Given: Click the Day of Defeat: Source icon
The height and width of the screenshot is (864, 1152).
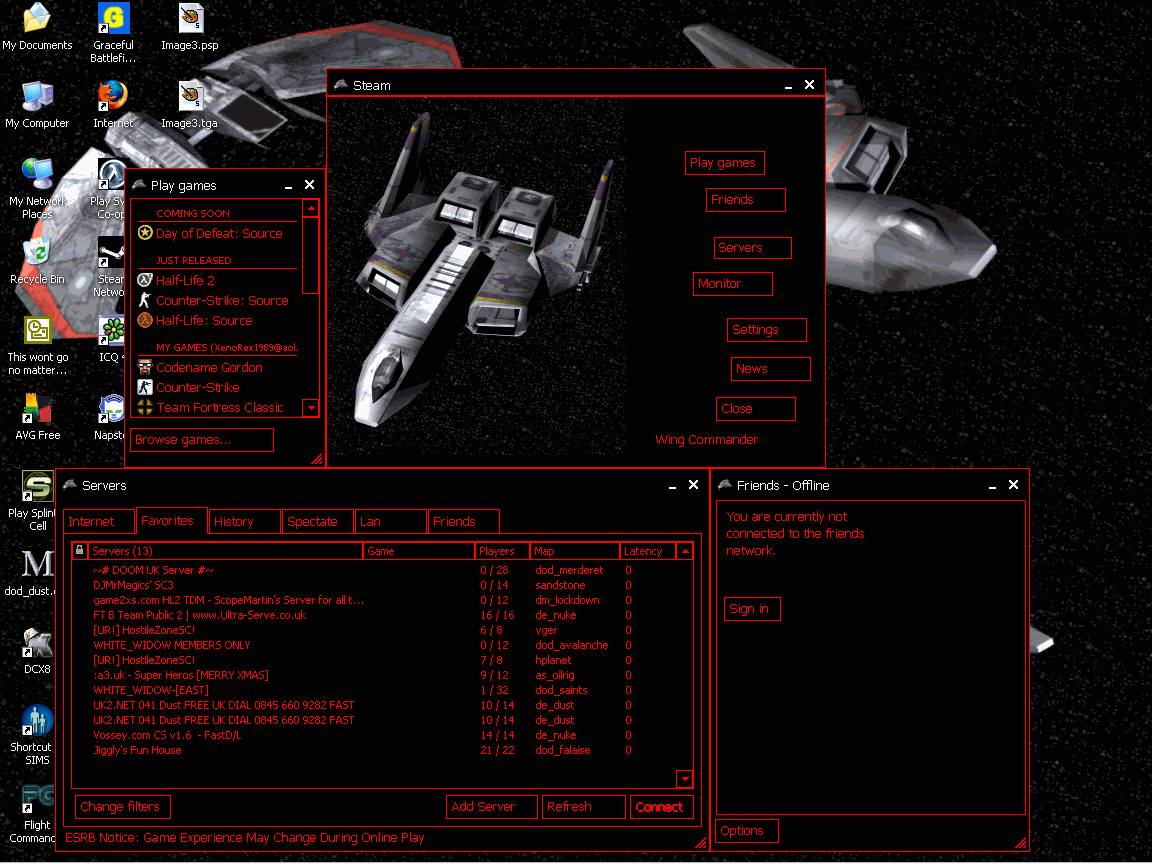Looking at the screenshot, I should pos(145,233).
